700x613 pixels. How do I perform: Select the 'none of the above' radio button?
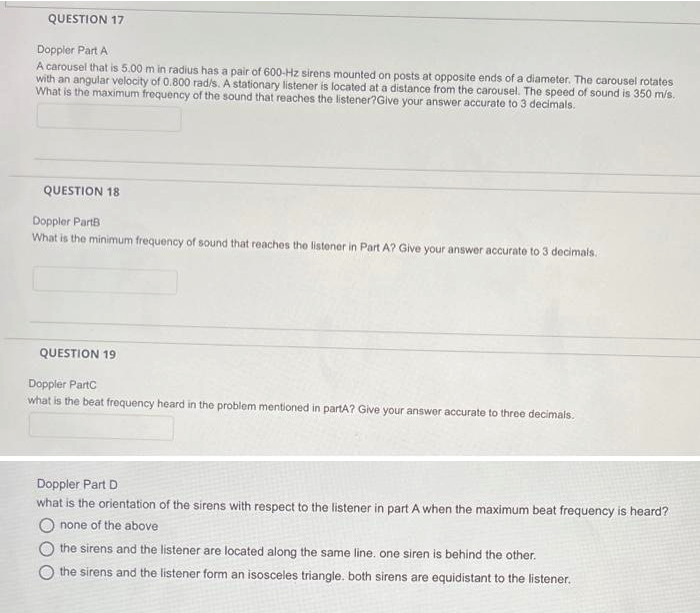46,525
